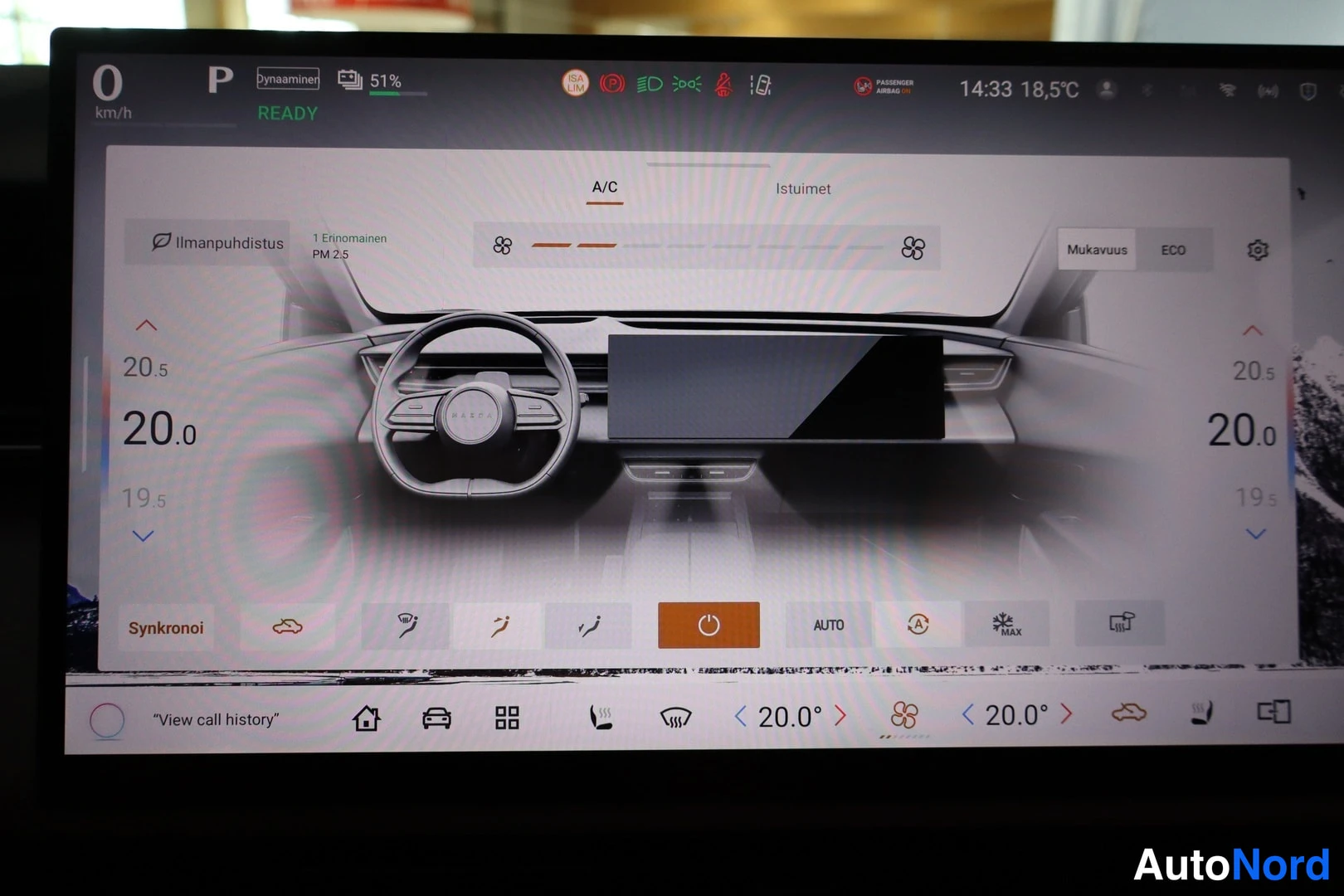Select ECO climate mode
Viewport: 1344px width, 896px height.
1173,250
